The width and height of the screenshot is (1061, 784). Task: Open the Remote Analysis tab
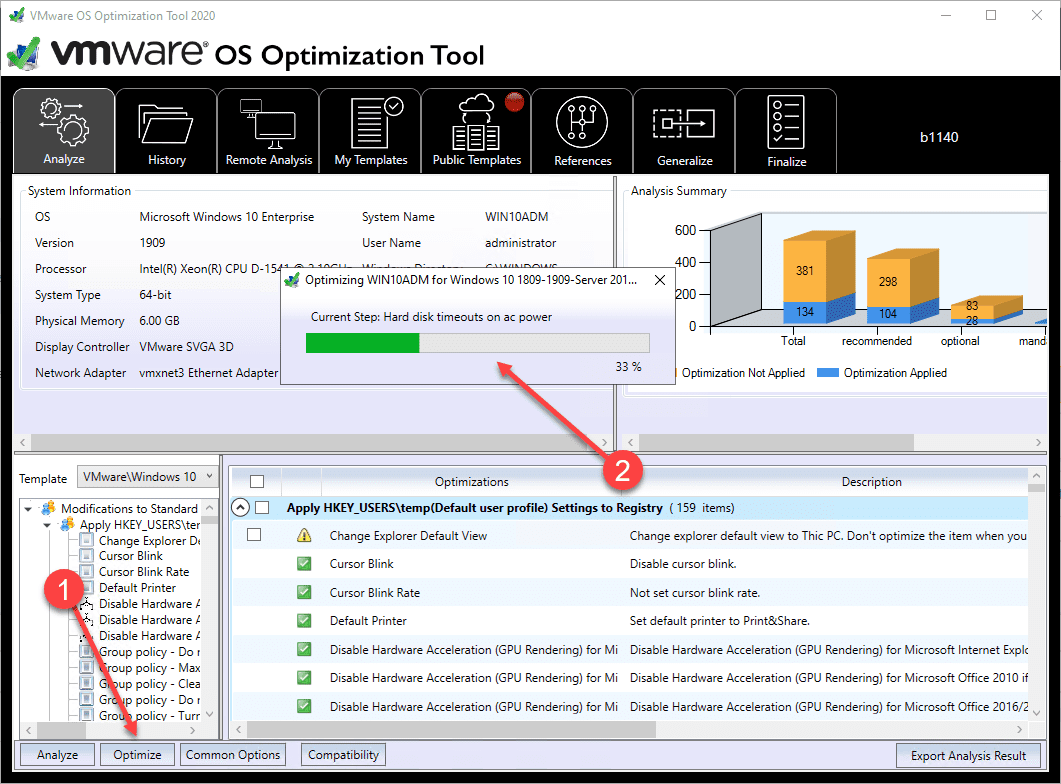269,131
